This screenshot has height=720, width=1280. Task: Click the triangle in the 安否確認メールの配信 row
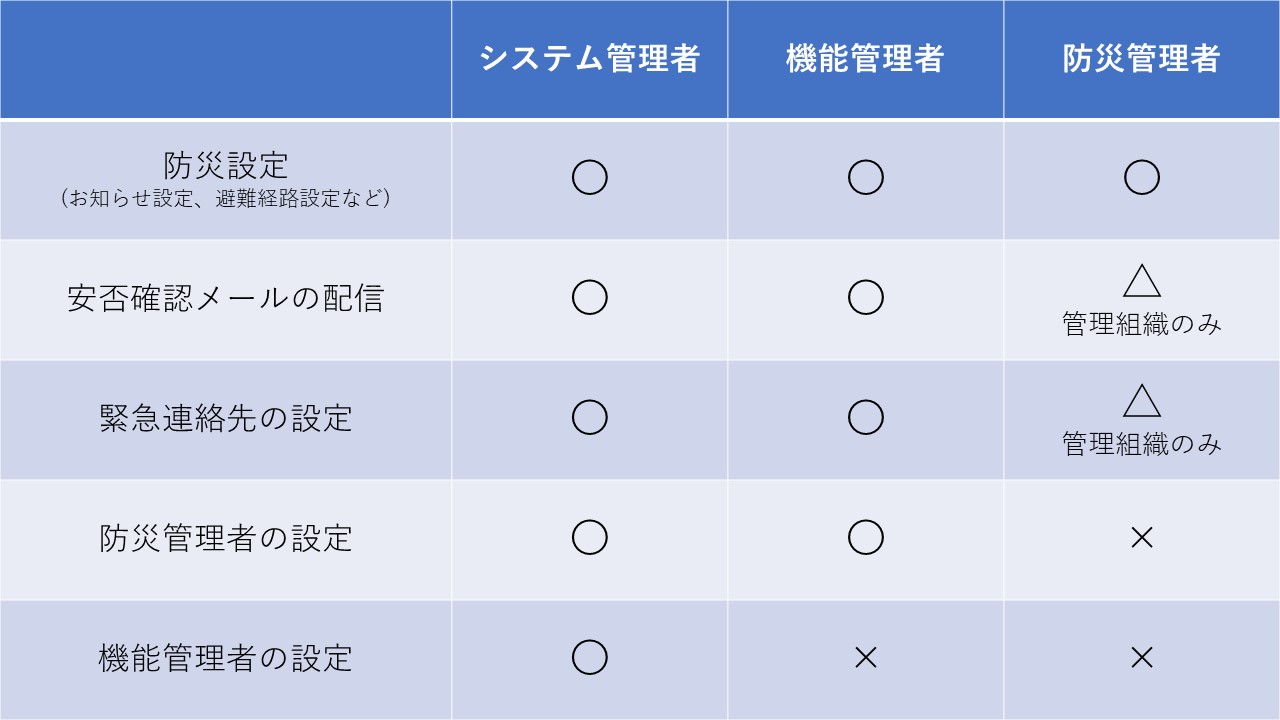click(x=1141, y=283)
